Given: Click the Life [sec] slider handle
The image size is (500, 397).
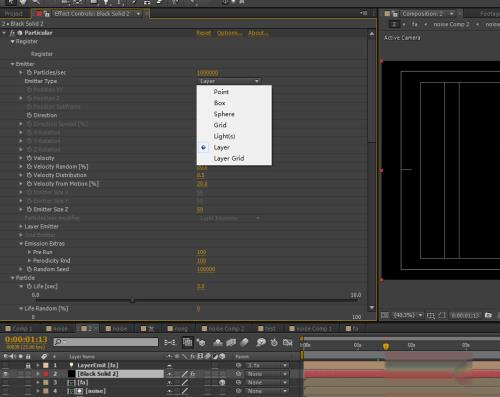Looking at the screenshot, I should (132, 300).
